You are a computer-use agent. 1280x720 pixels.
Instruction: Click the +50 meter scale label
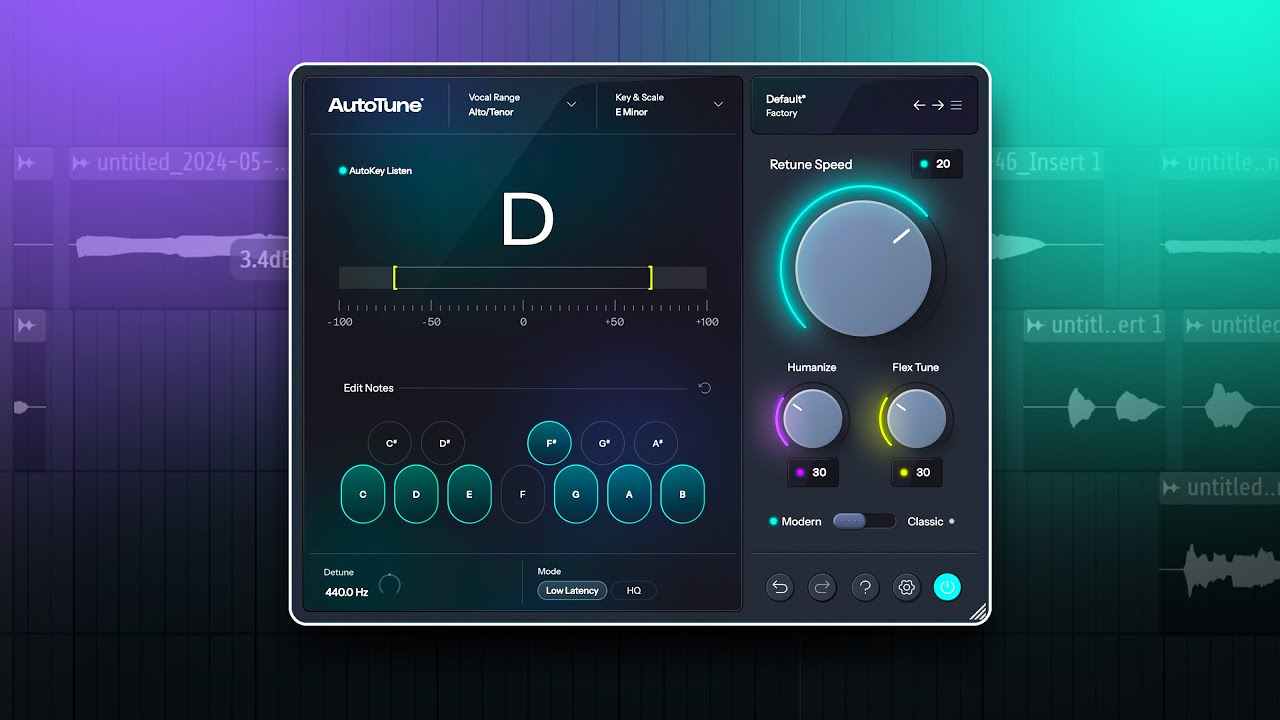pyautogui.click(x=614, y=322)
